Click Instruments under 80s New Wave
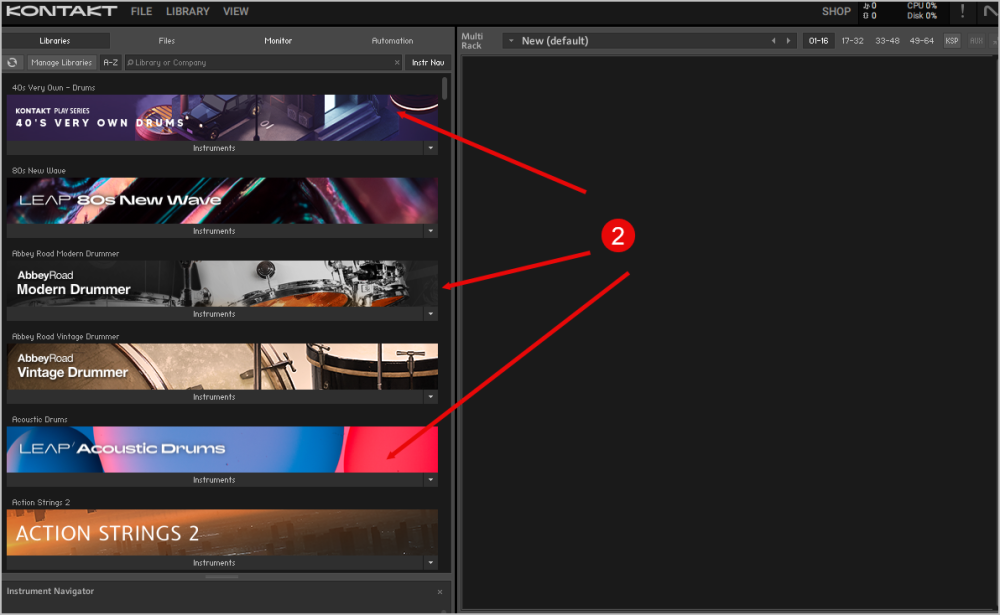 [x=214, y=231]
